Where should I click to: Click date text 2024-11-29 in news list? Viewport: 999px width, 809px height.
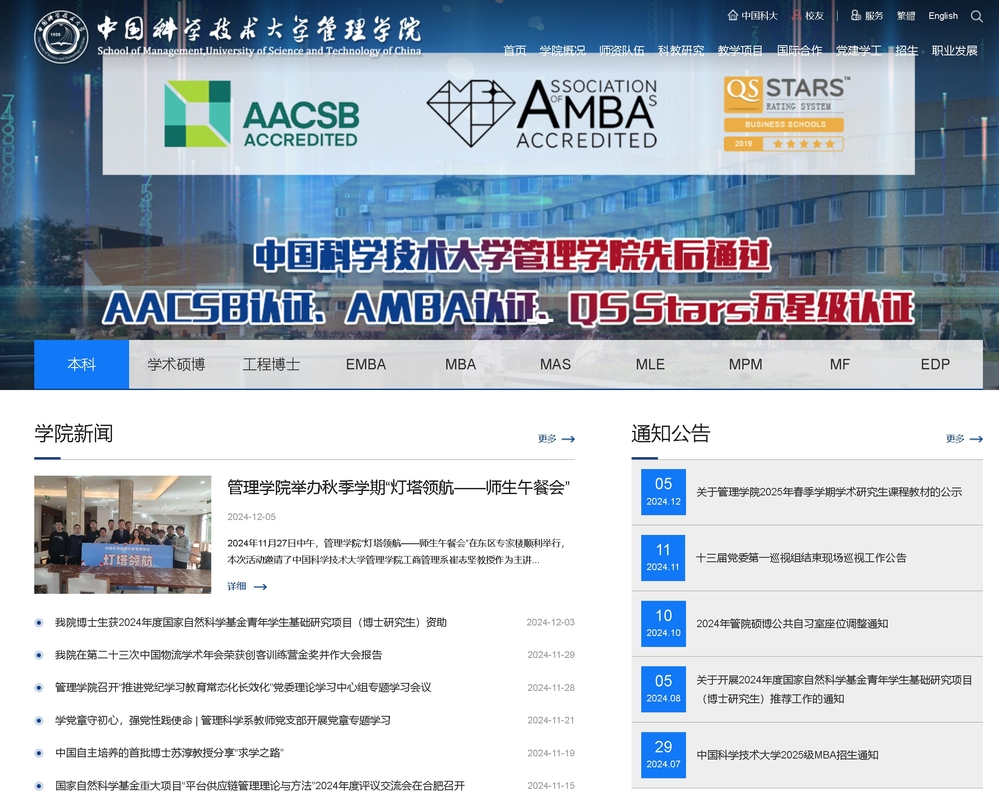[550, 655]
